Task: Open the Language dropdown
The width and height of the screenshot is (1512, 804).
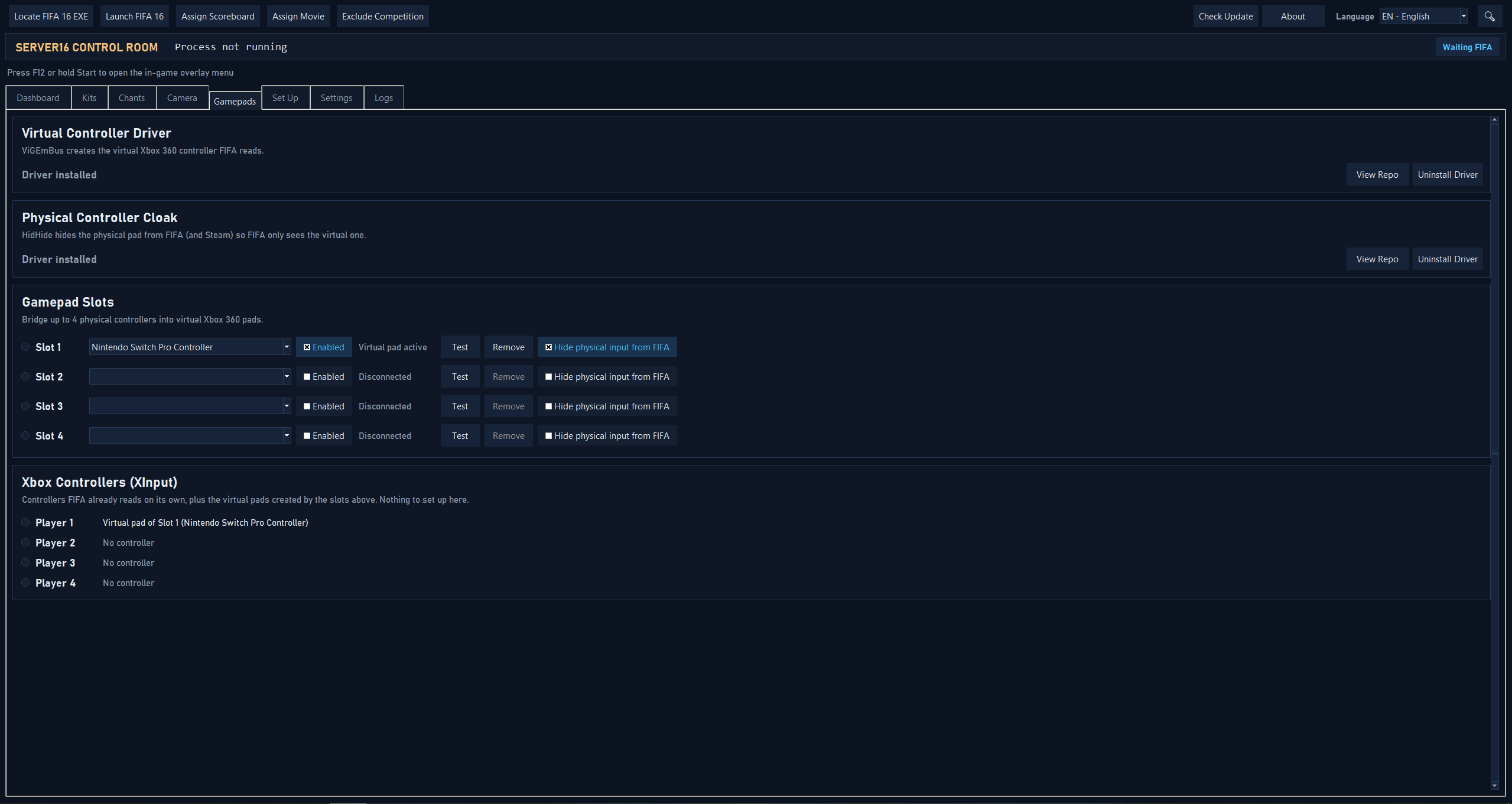Action: [x=1424, y=17]
